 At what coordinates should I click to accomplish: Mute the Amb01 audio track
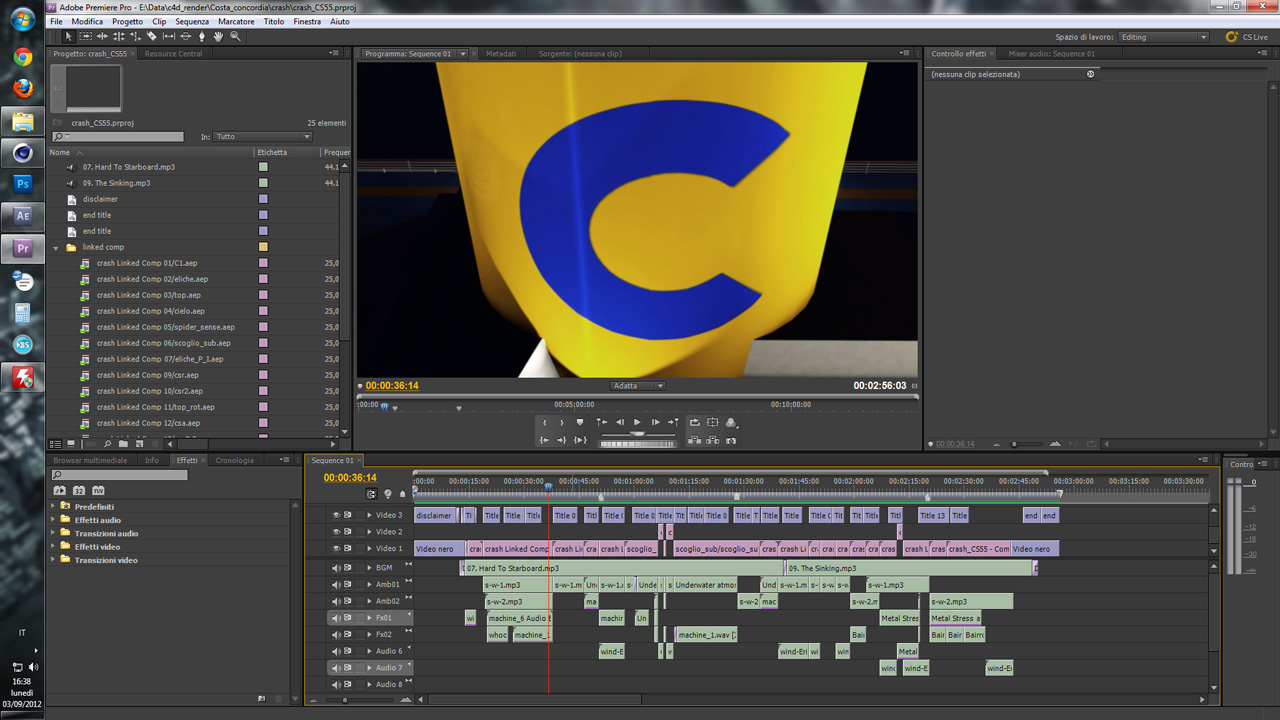point(336,584)
